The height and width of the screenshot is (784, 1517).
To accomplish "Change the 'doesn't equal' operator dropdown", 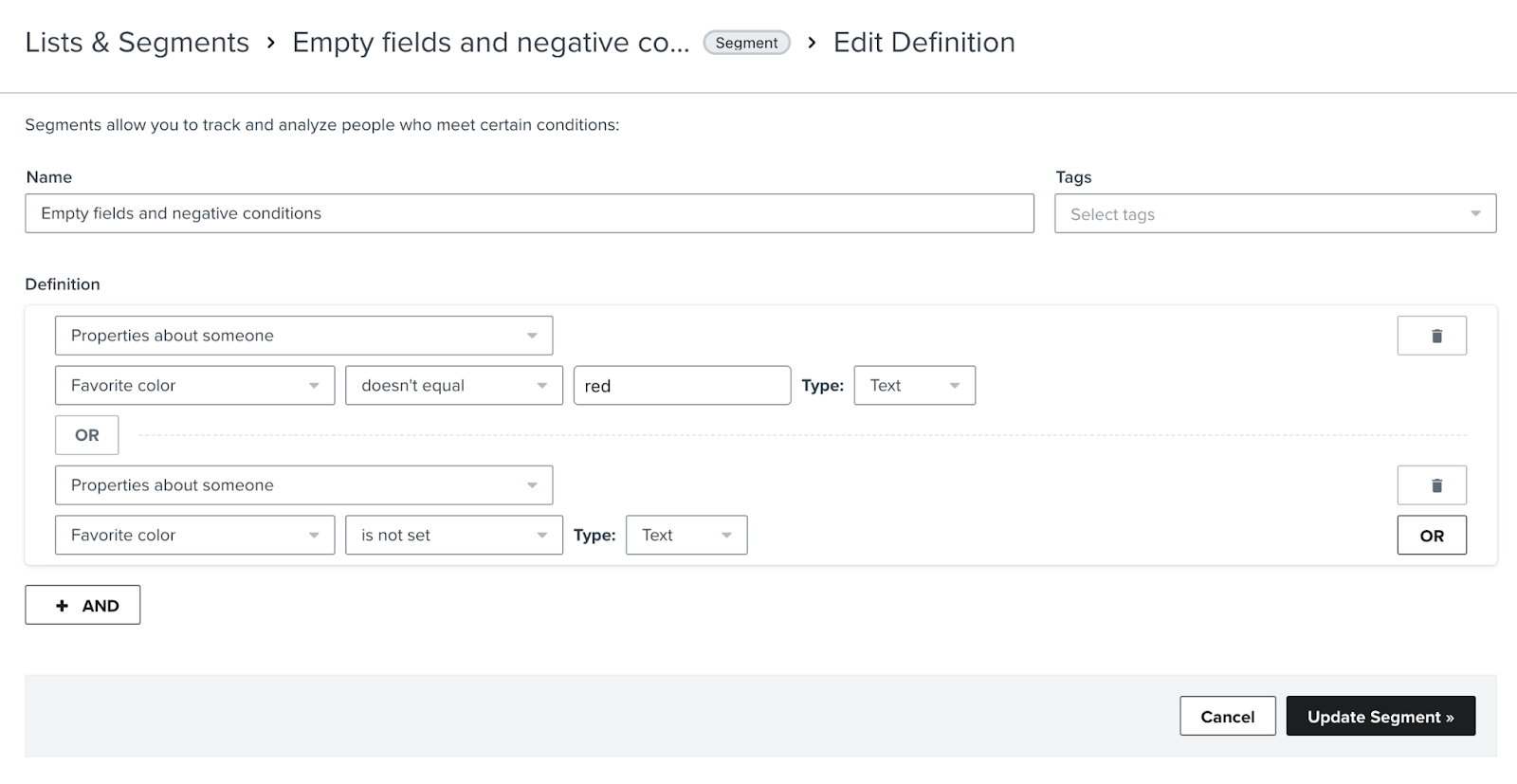I will [x=454, y=386].
